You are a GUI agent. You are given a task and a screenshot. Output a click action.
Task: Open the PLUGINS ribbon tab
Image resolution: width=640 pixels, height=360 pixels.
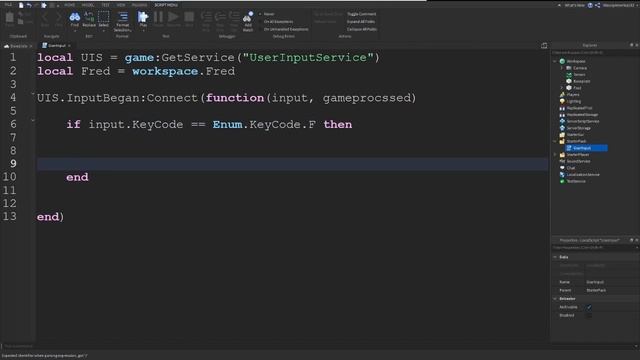(140, 5)
